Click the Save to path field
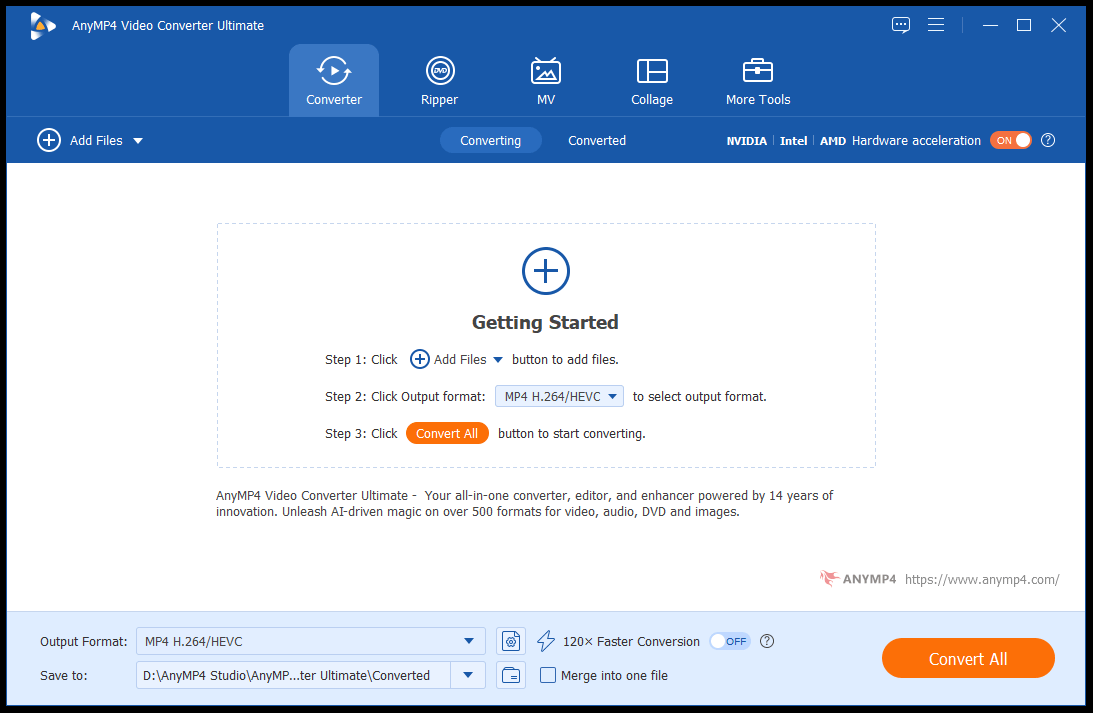Image resolution: width=1093 pixels, height=713 pixels. pyautogui.click(x=293, y=675)
